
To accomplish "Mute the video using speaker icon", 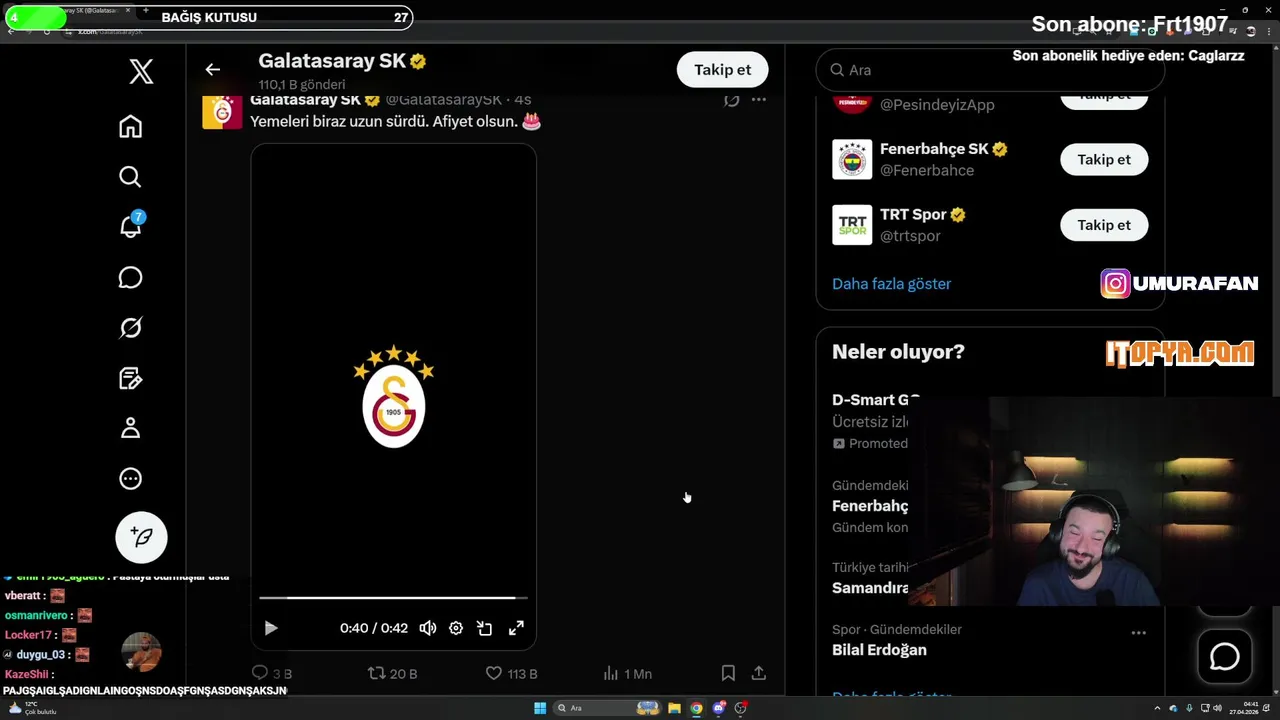I will 428,628.
